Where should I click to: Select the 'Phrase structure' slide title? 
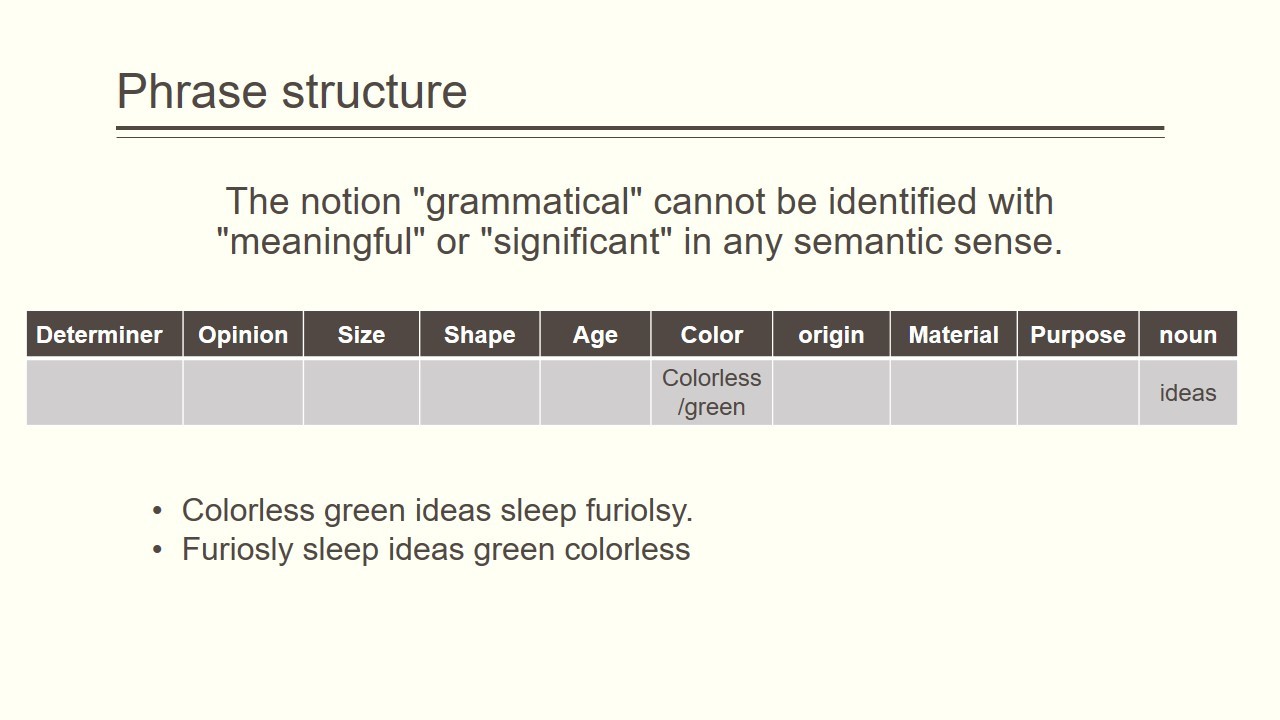pos(292,92)
